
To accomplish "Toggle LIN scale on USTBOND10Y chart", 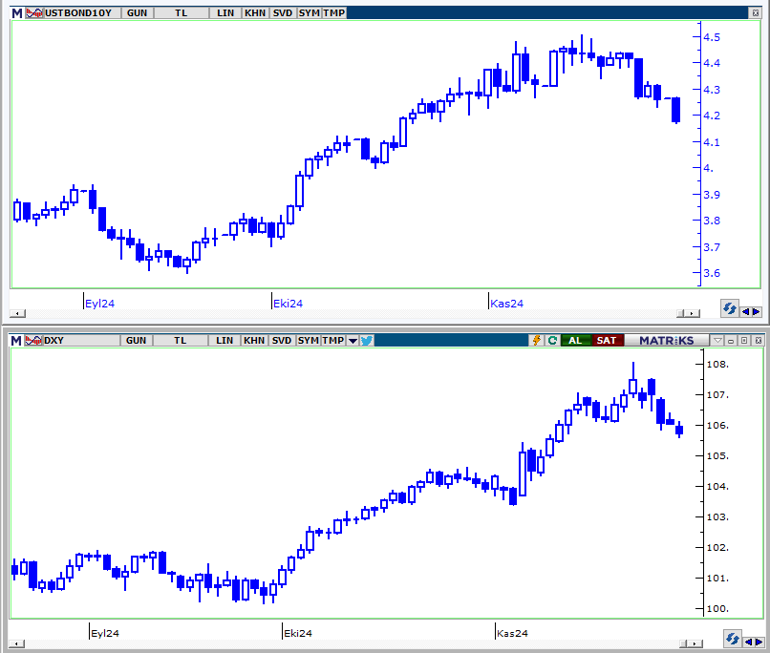I will click(x=225, y=14).
